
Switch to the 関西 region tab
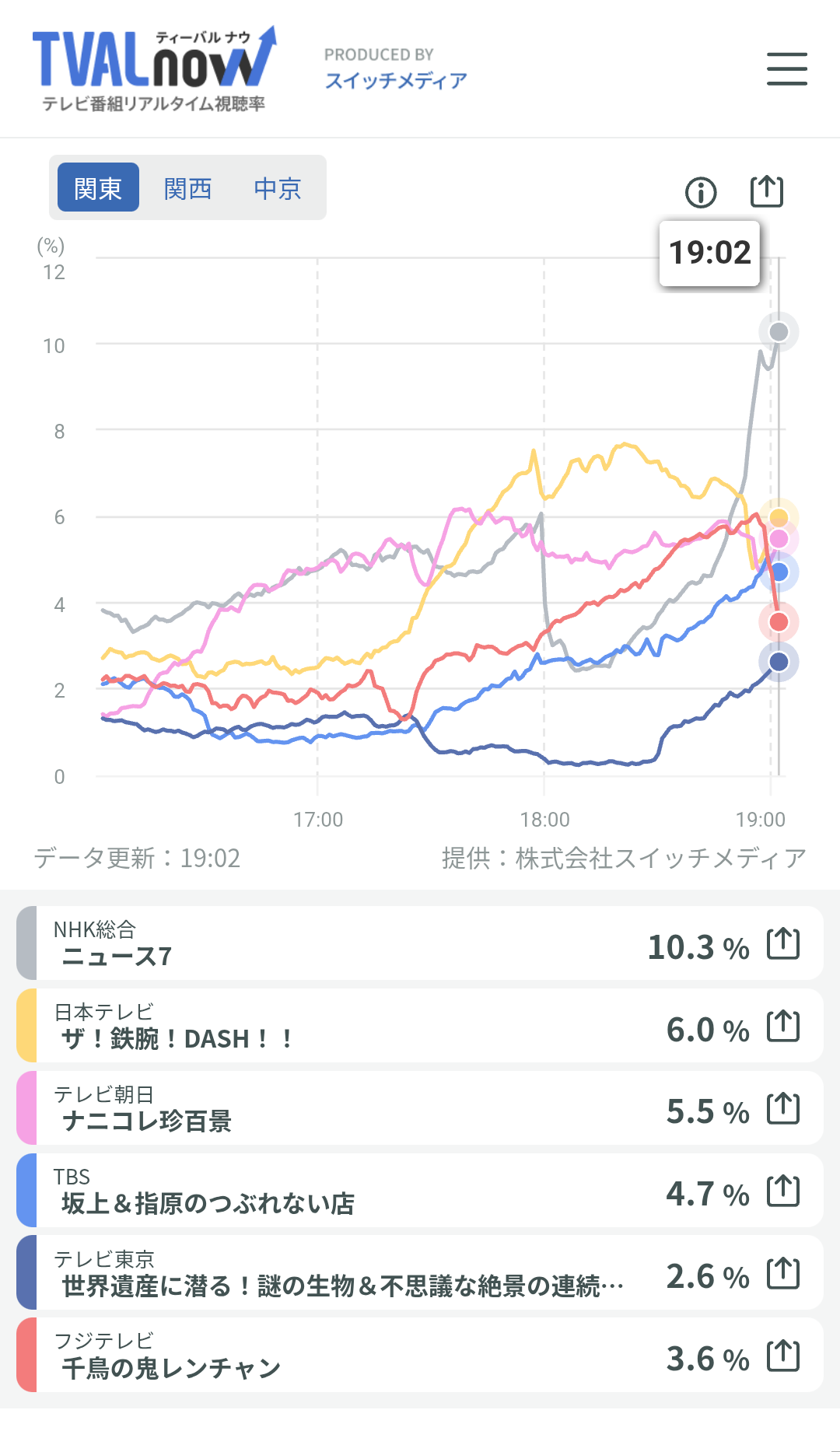pos(188,187)
